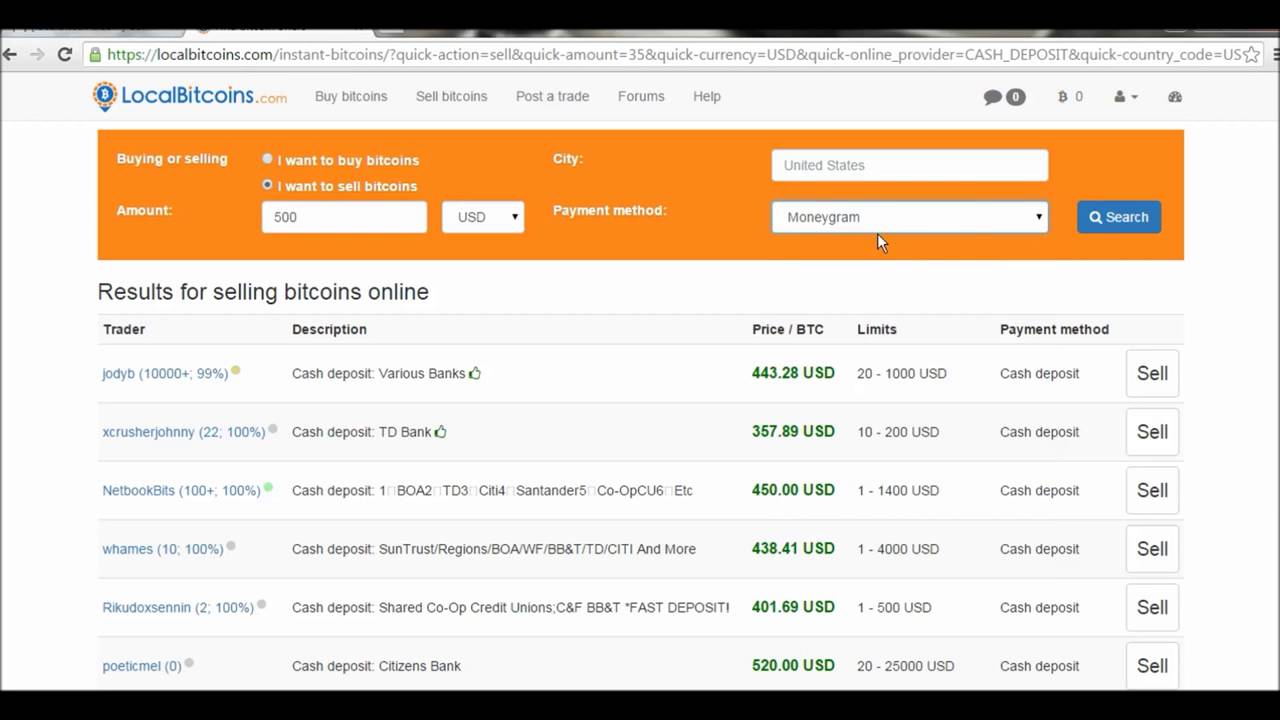Click the 'Trader' column header
The width and height of the screenshot is (1280, 720).
(x=124, y=329)
